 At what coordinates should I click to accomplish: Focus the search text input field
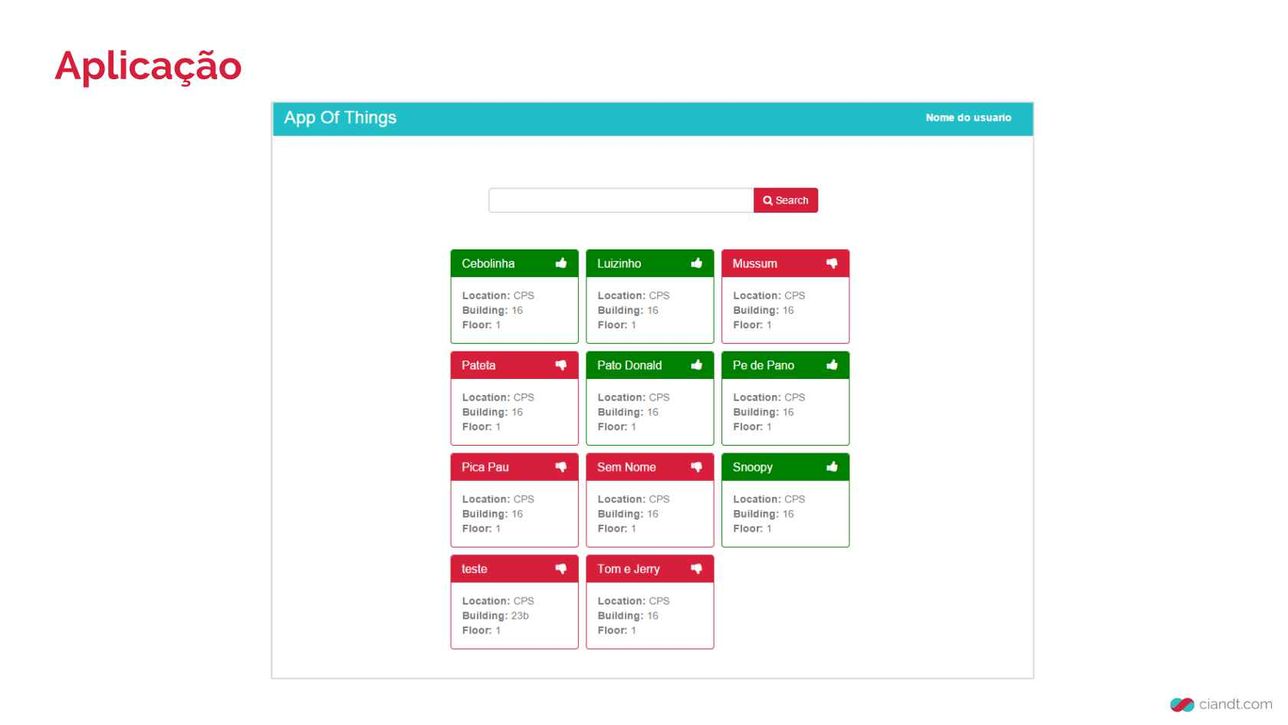621,200
